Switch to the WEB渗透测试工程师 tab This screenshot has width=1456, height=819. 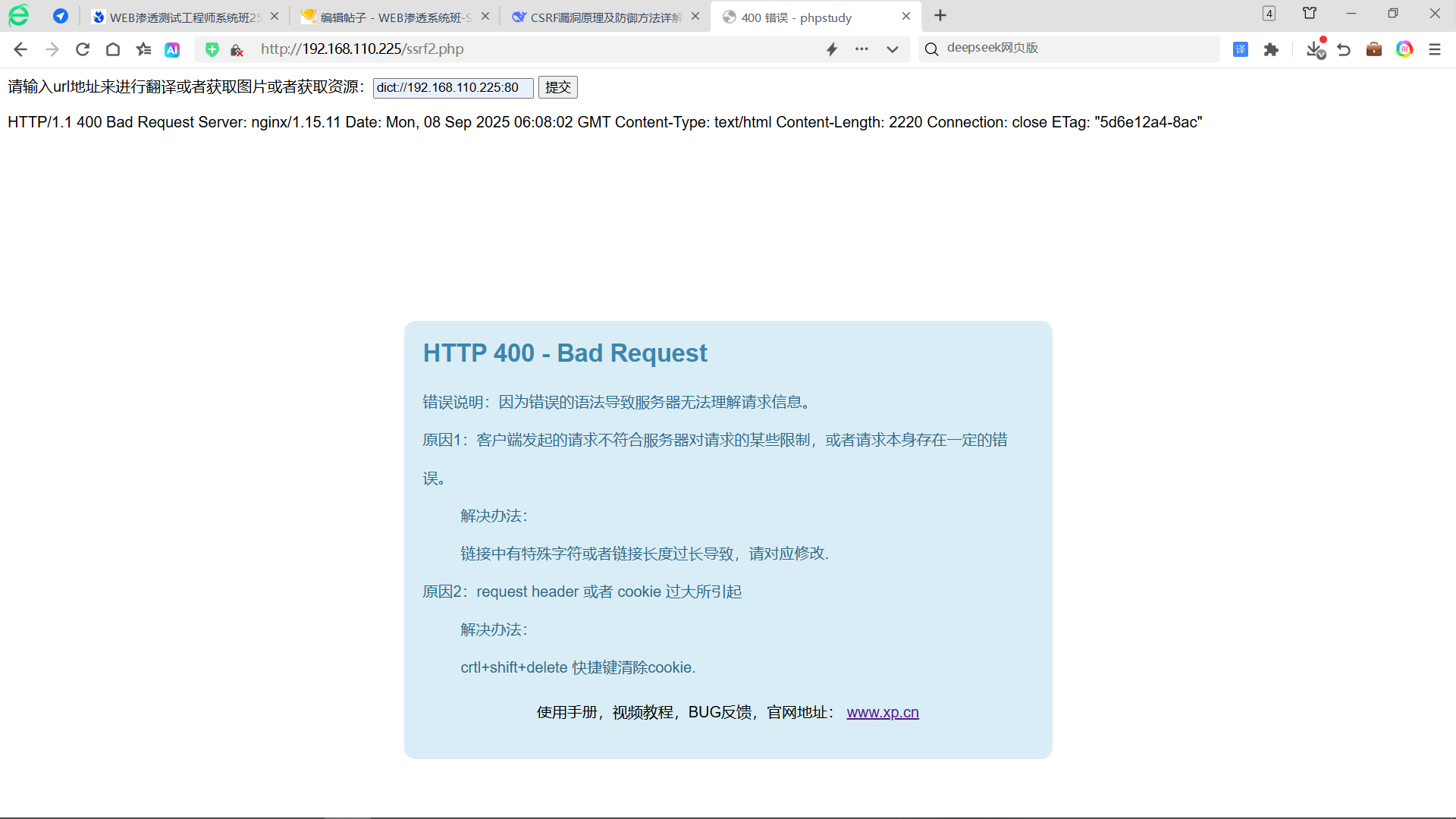pyautogui.click(x=182, y=16)
